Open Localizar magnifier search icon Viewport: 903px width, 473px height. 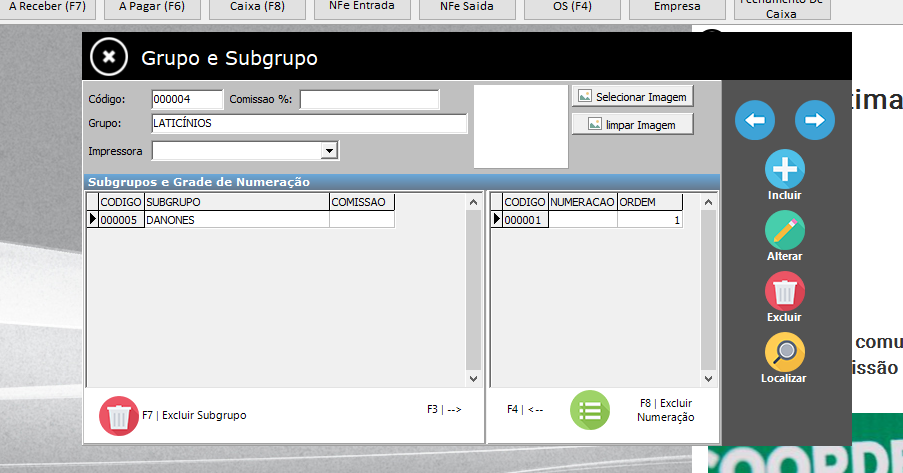(x=785, y=352)
